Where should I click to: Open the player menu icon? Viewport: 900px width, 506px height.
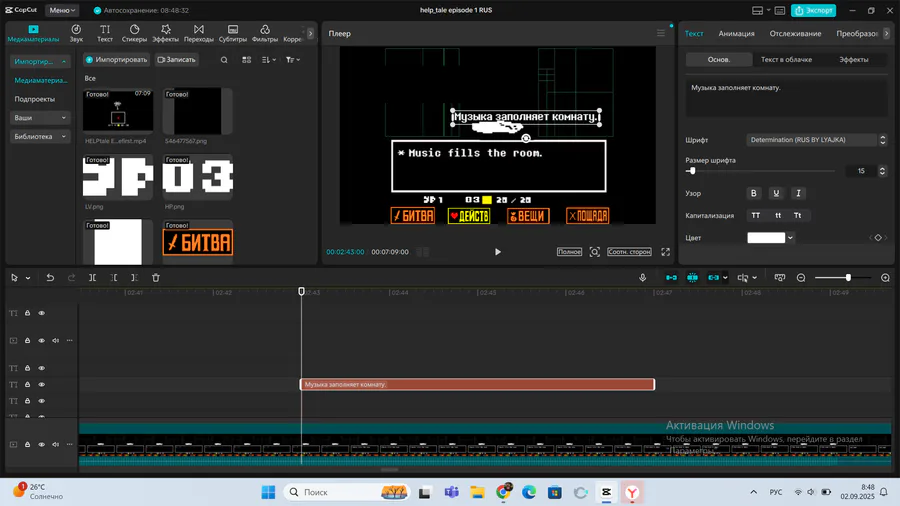[661, 33]
